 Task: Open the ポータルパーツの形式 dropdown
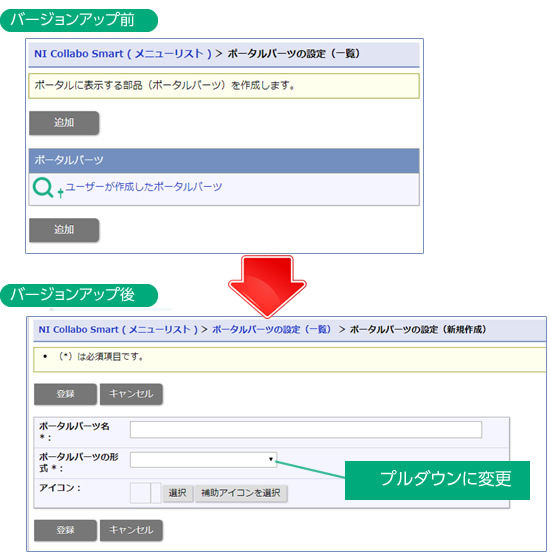click(x=203, y=459)
